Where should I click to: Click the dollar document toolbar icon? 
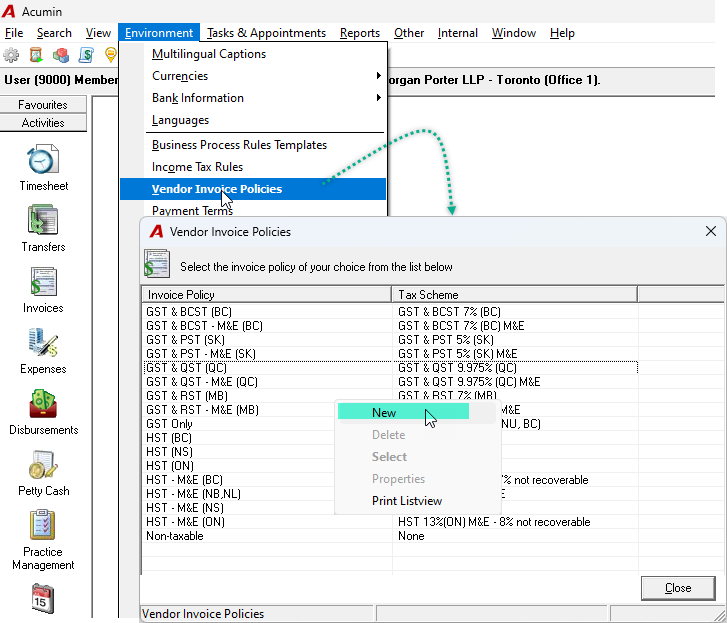point(86,55)
